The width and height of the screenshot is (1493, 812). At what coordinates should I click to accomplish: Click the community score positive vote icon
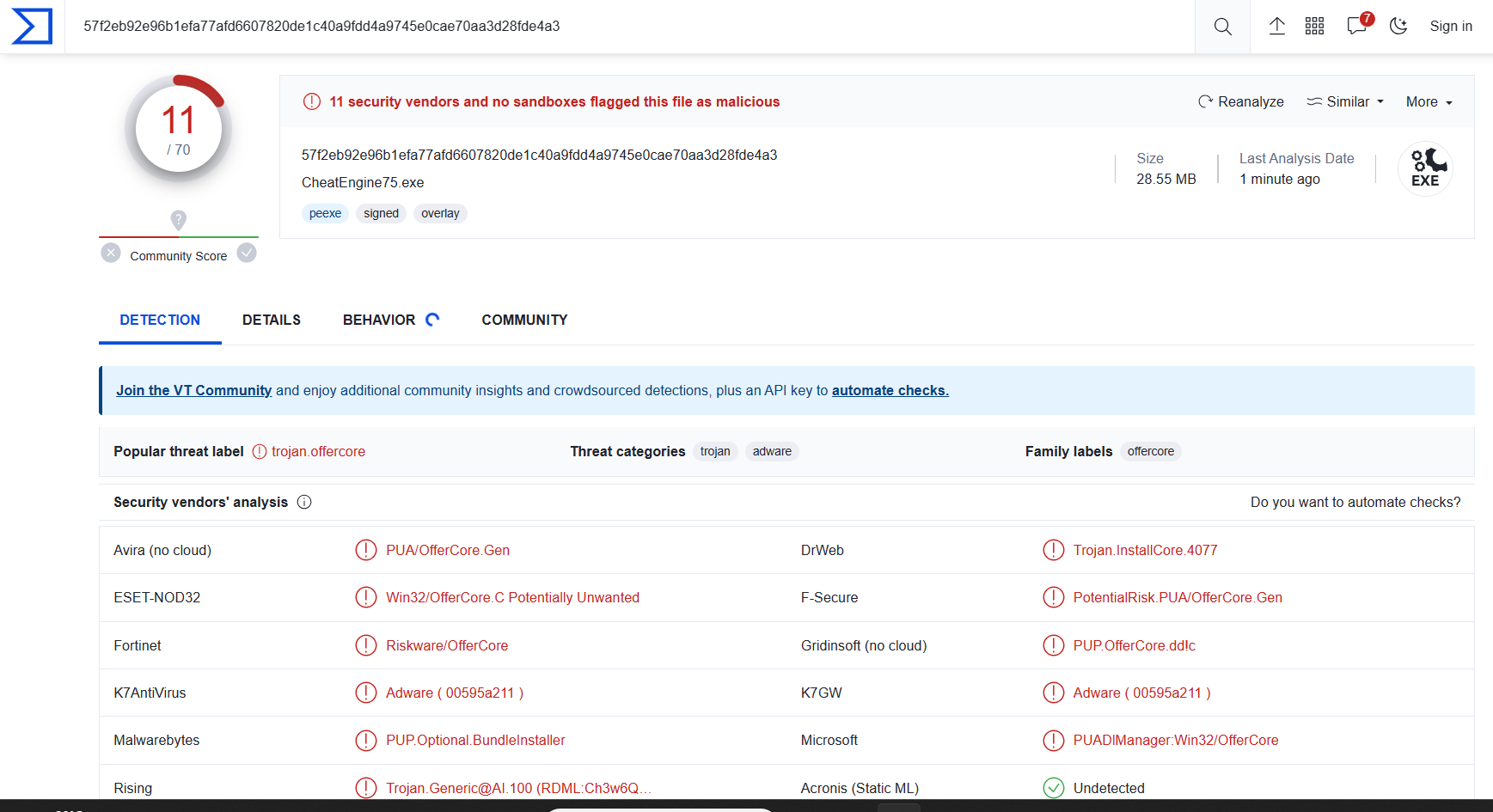pos(247,253)
